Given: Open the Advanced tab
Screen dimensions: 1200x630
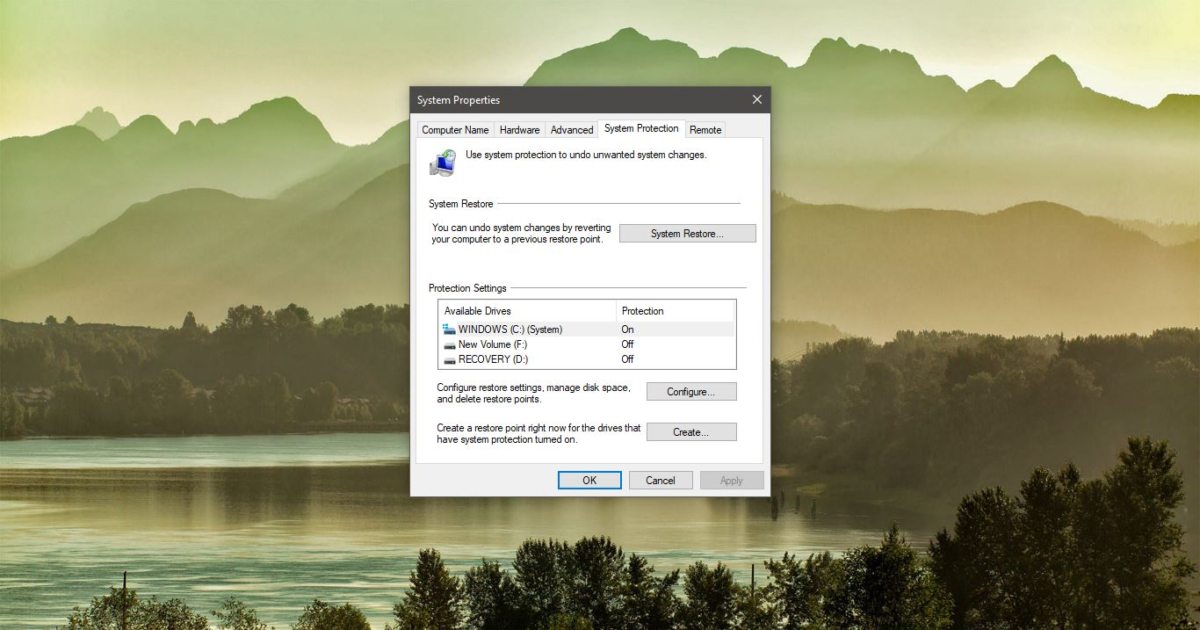Looking at the screenshot, I should coord(571,129).
